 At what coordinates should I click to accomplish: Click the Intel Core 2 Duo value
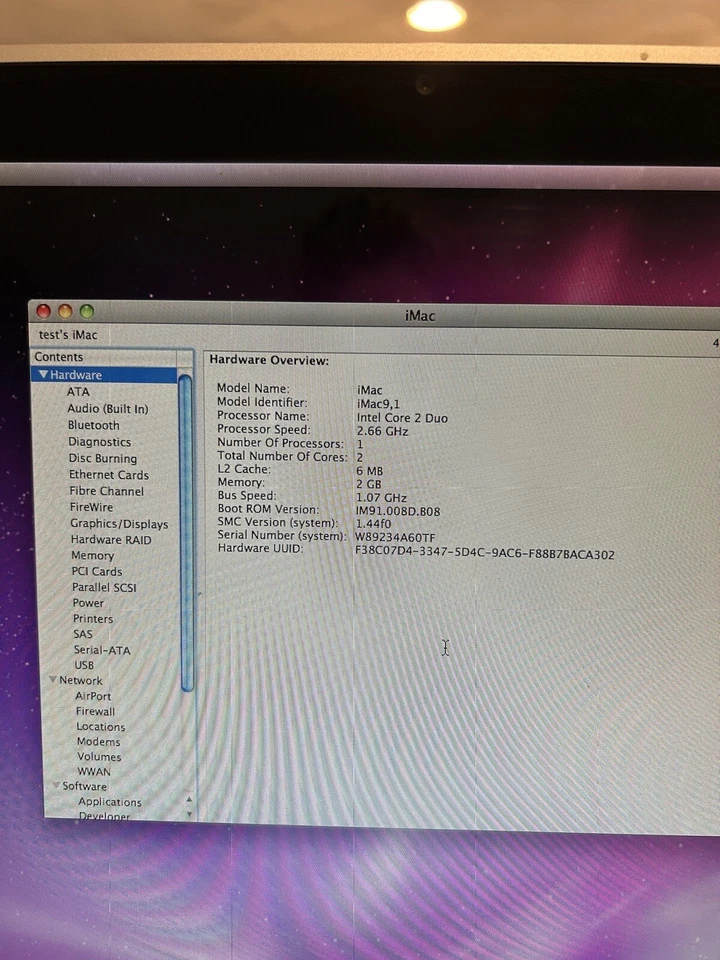[402, 418]
